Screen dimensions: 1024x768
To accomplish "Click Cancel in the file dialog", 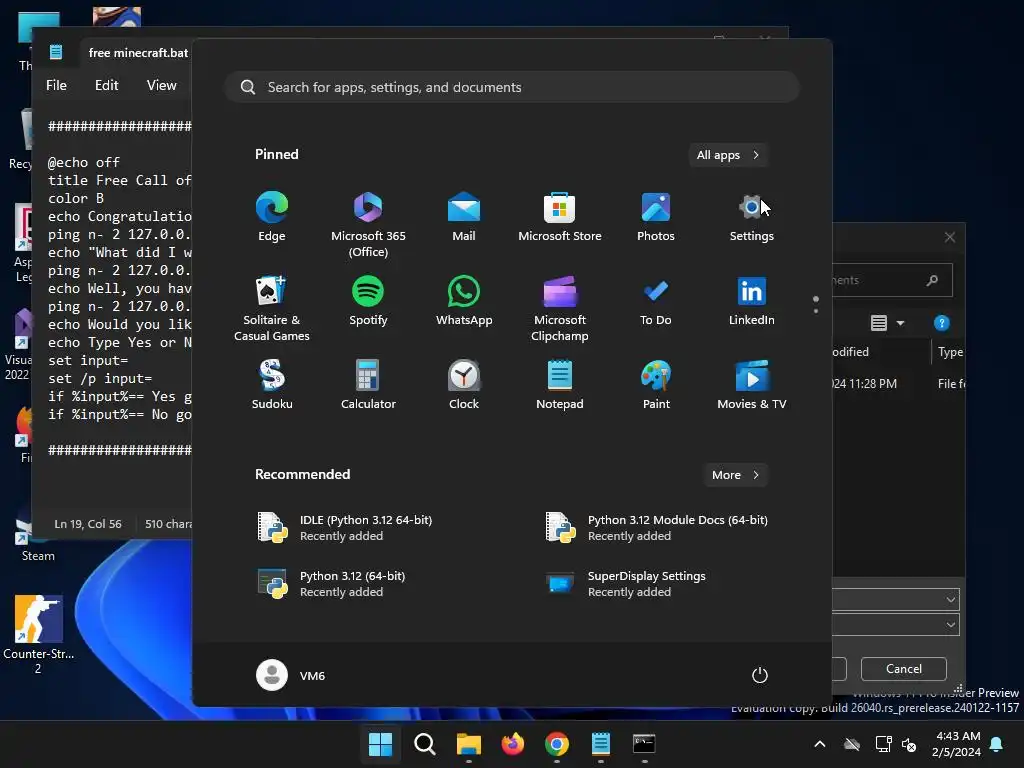I will [x=904, y=669].
